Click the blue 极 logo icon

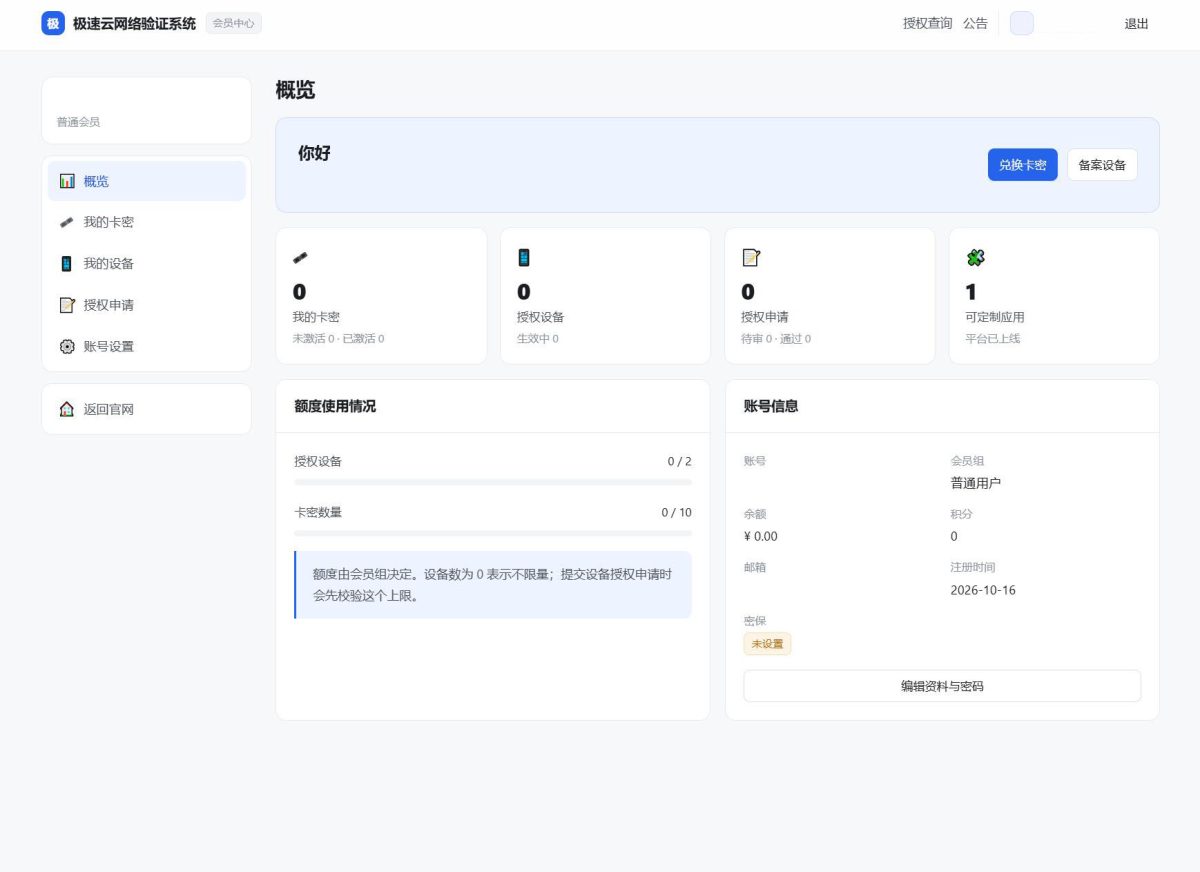(x=53, y=24)
